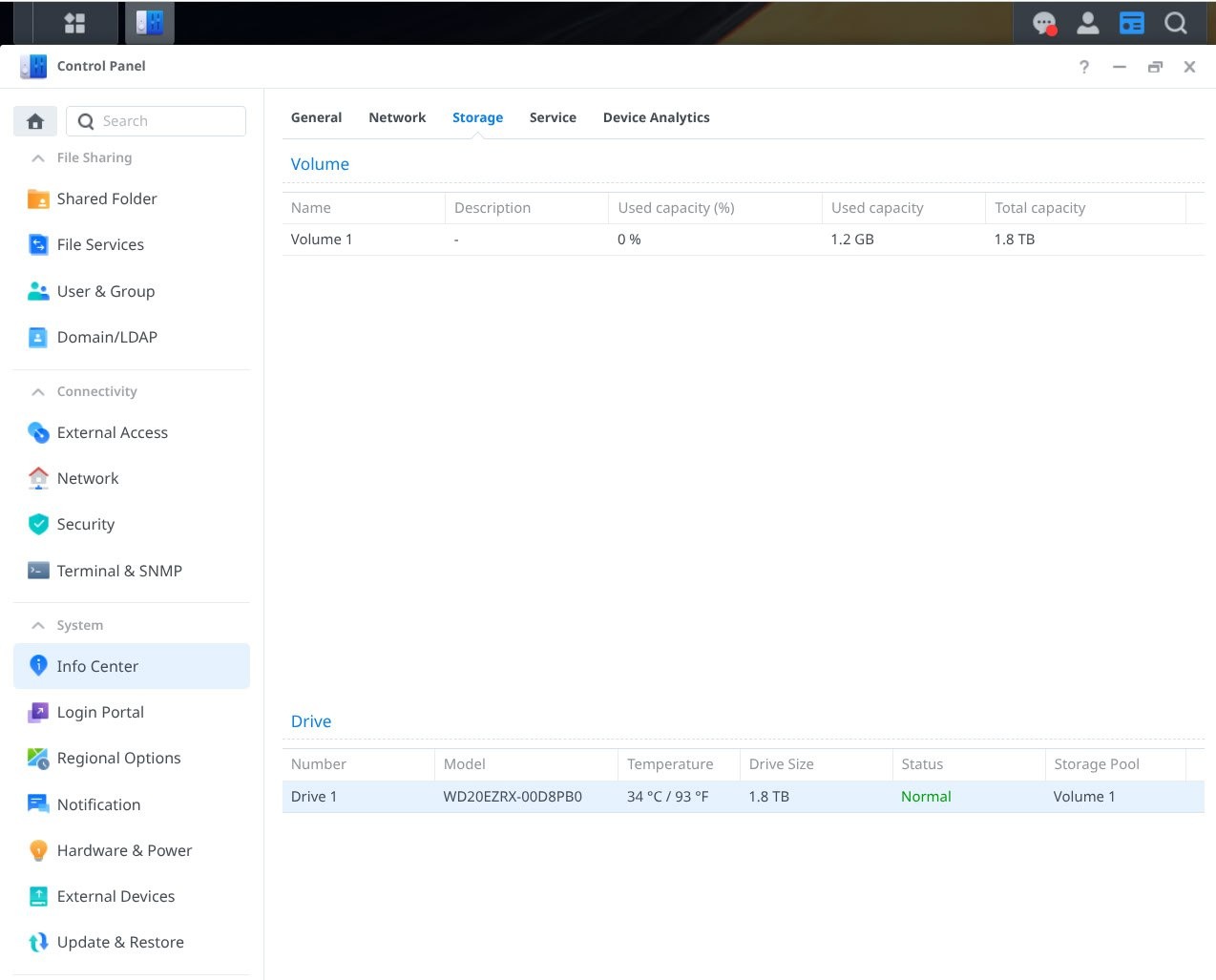
Task: Select the Storage tab
Action: (477, 117)
